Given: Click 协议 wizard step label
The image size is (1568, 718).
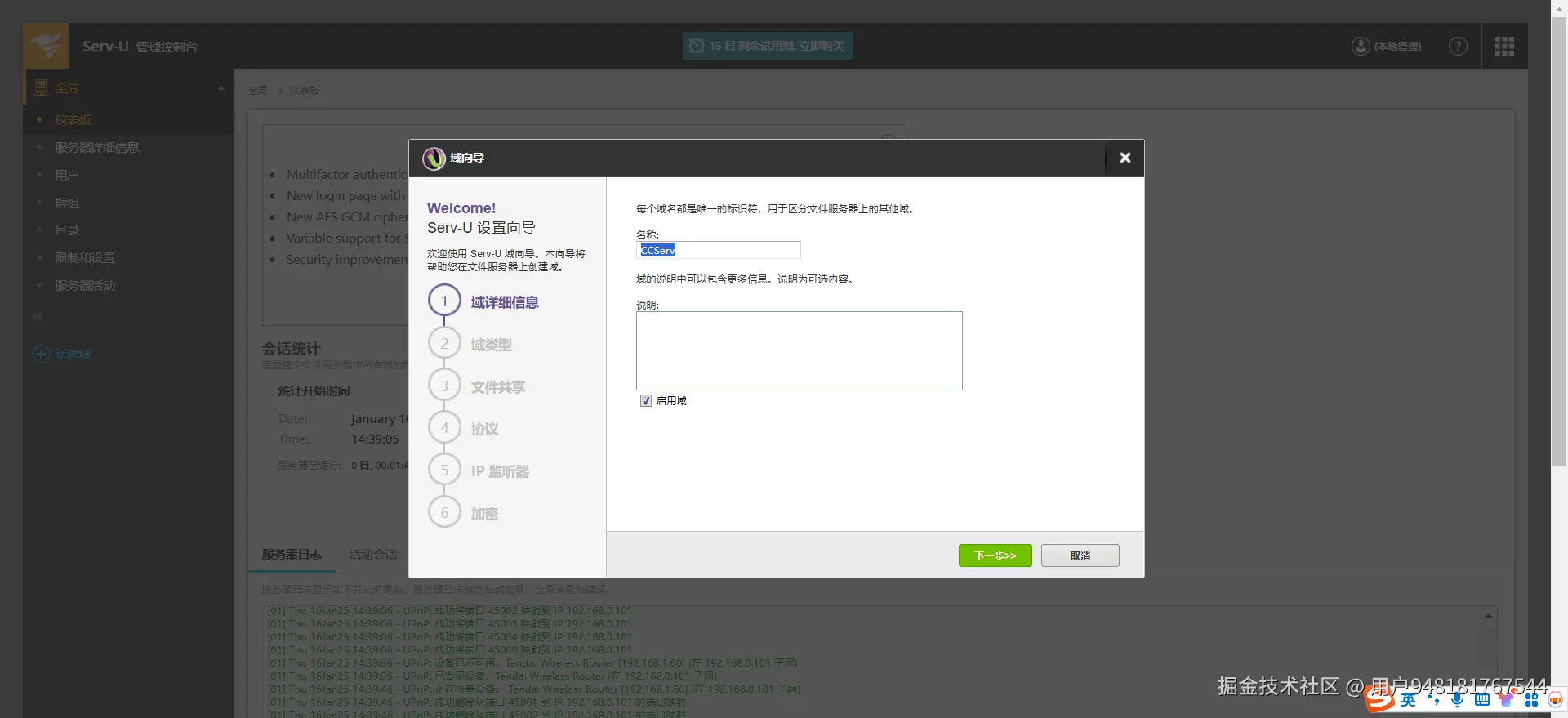Looking at the screenshot, I should [x=485, y=429].
